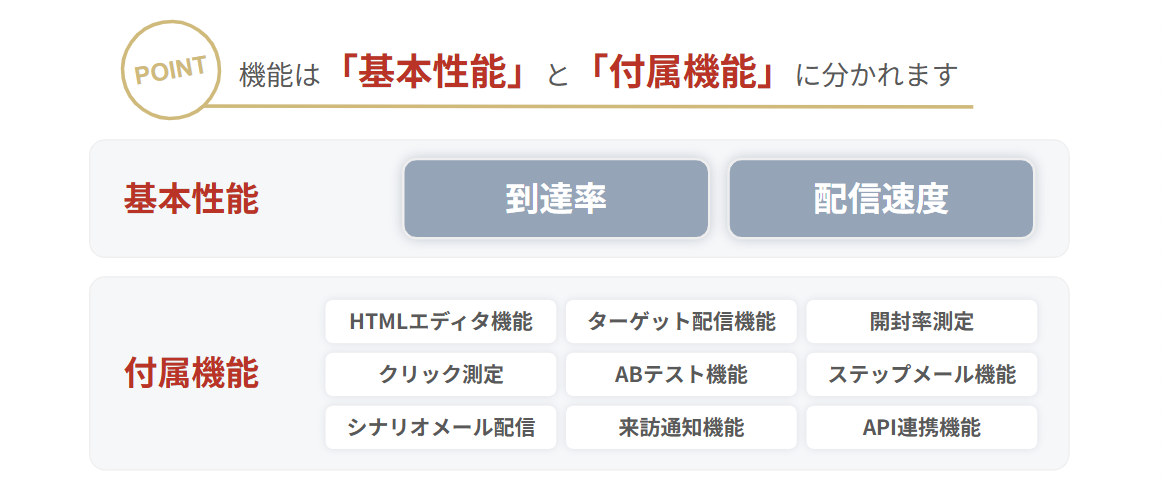The height and width of the screenshot is (480, 1161).
Task: Click the red 基本性能 section label
Action: (191, 199)
